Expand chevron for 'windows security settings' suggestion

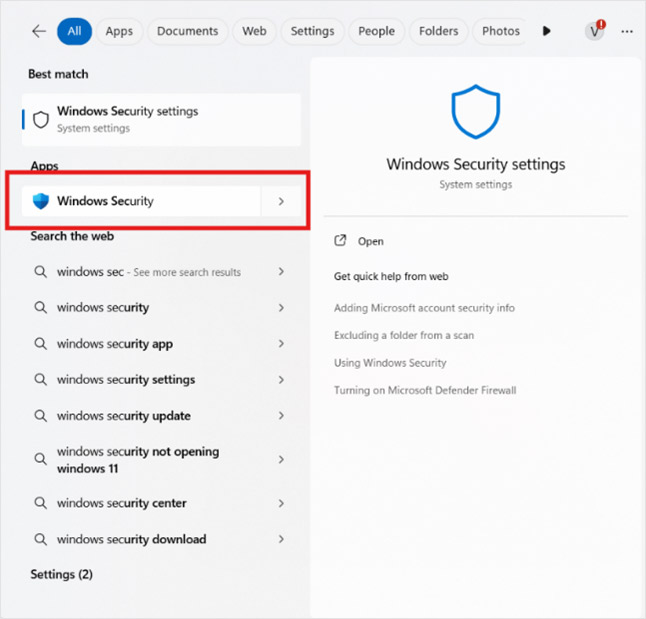(281, 380)
